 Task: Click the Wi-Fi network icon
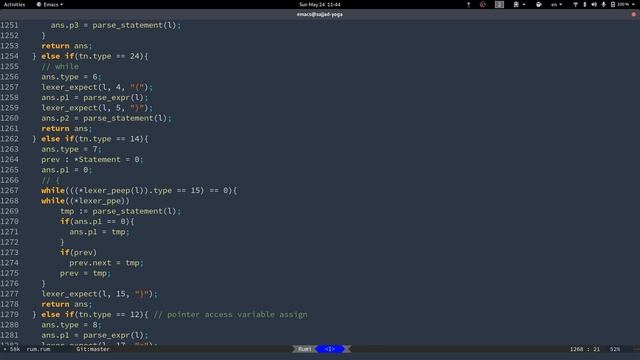(x=576, y=4)
